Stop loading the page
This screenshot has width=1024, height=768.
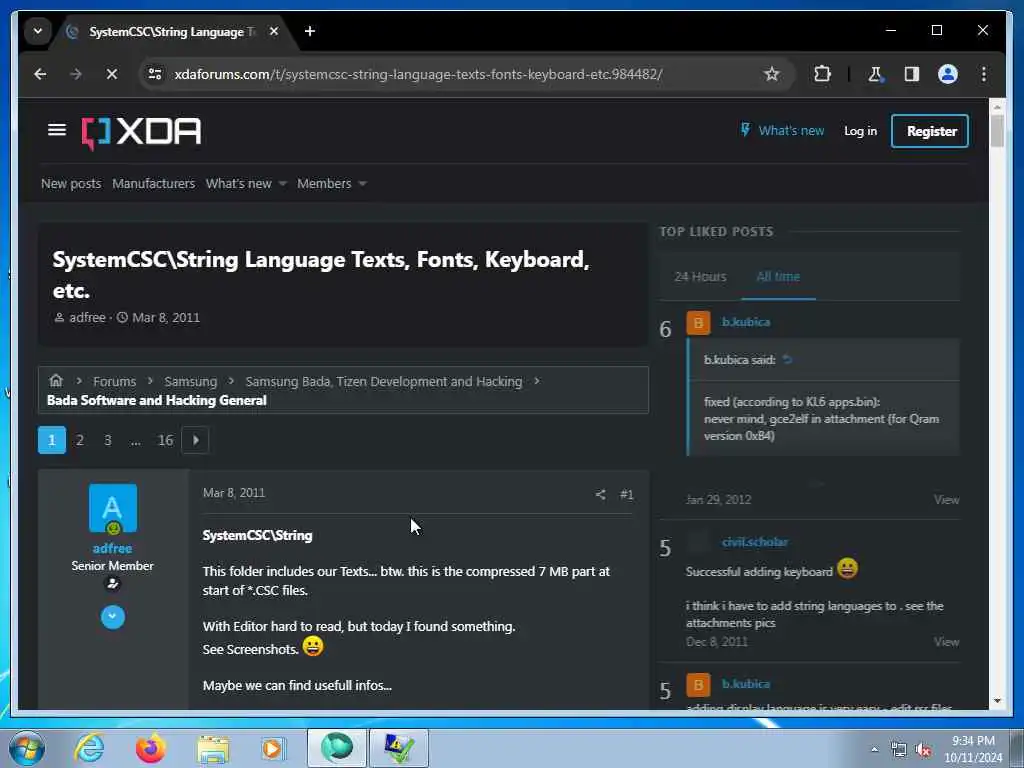tap(112, 74)
